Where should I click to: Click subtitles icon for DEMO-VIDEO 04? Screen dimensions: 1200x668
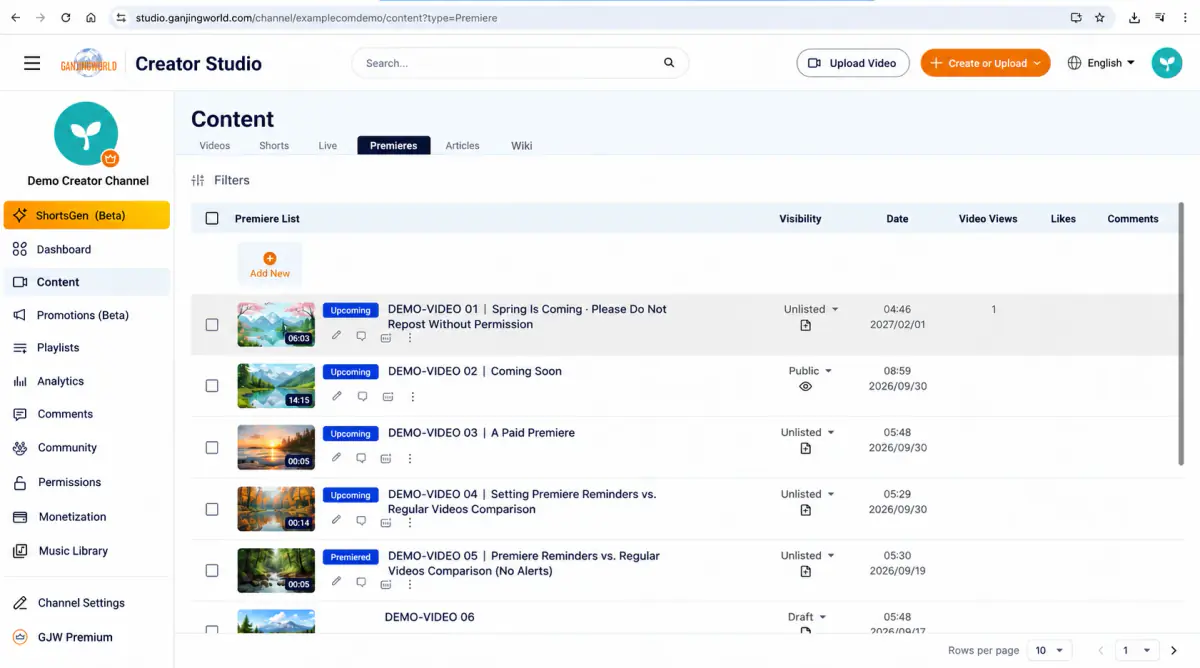pos(386,522)
